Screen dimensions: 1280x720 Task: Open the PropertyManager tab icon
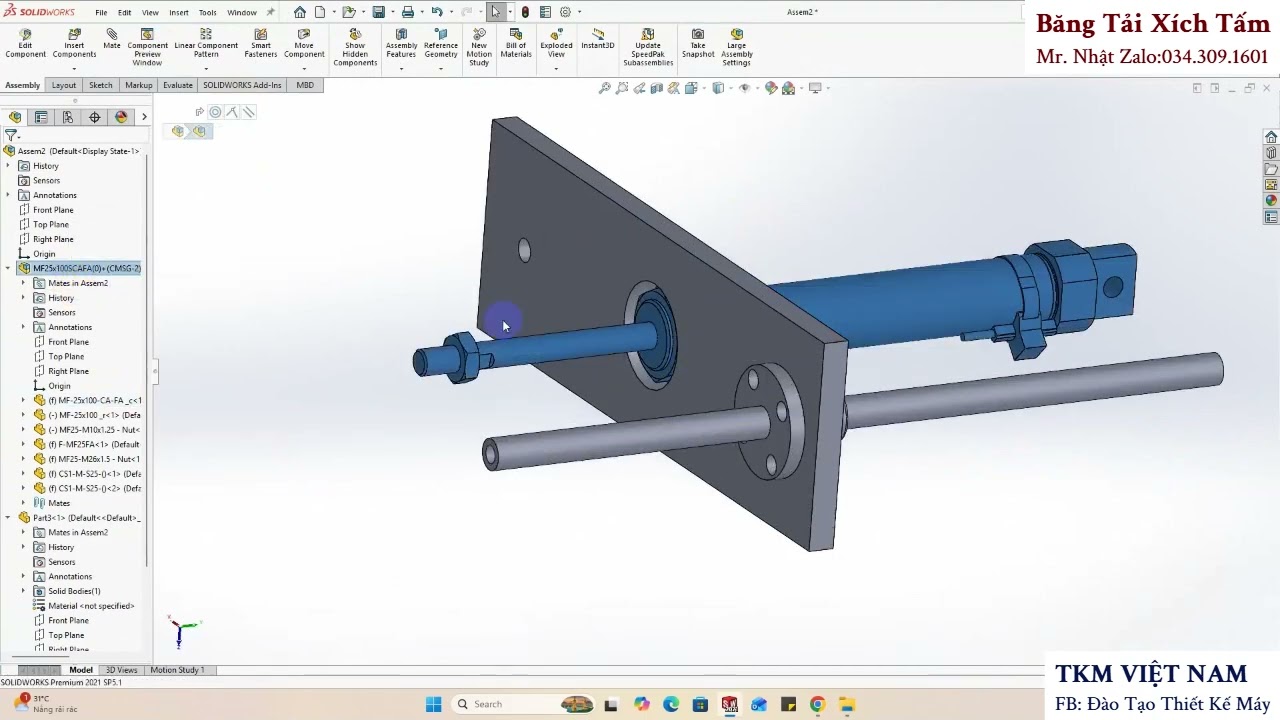(x=41, y=117)
